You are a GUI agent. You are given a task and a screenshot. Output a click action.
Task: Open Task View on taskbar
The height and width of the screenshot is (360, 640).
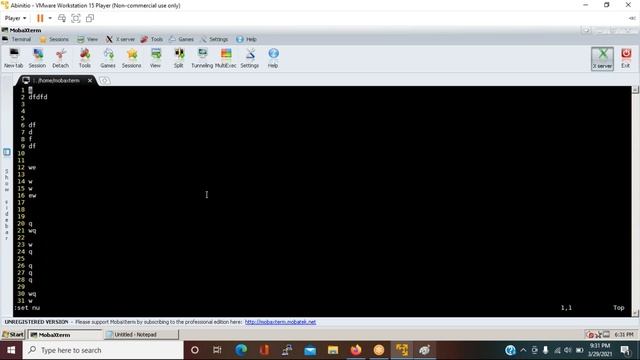(217, 350)
